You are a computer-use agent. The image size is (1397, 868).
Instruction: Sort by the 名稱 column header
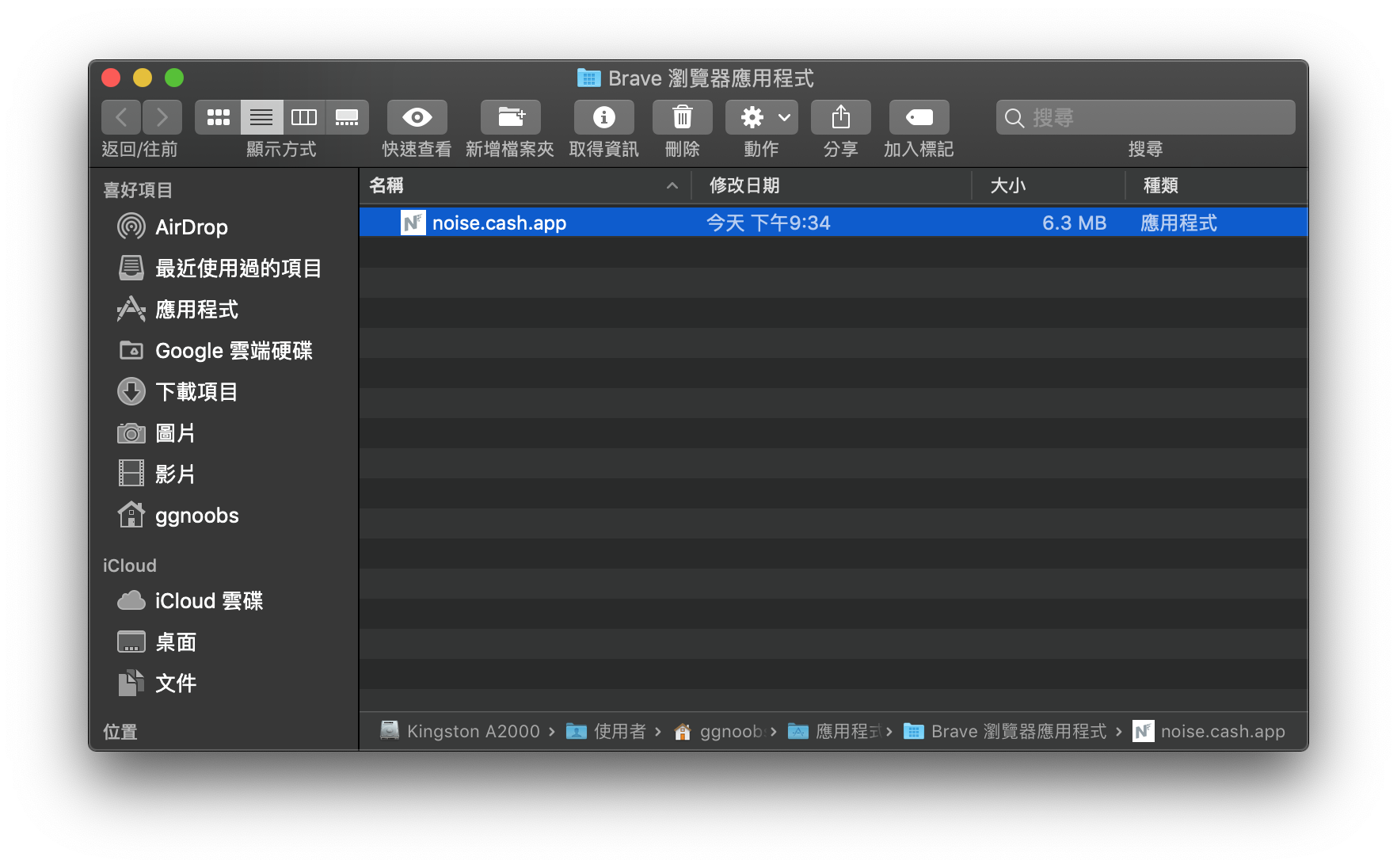click(x=525, y=185)
